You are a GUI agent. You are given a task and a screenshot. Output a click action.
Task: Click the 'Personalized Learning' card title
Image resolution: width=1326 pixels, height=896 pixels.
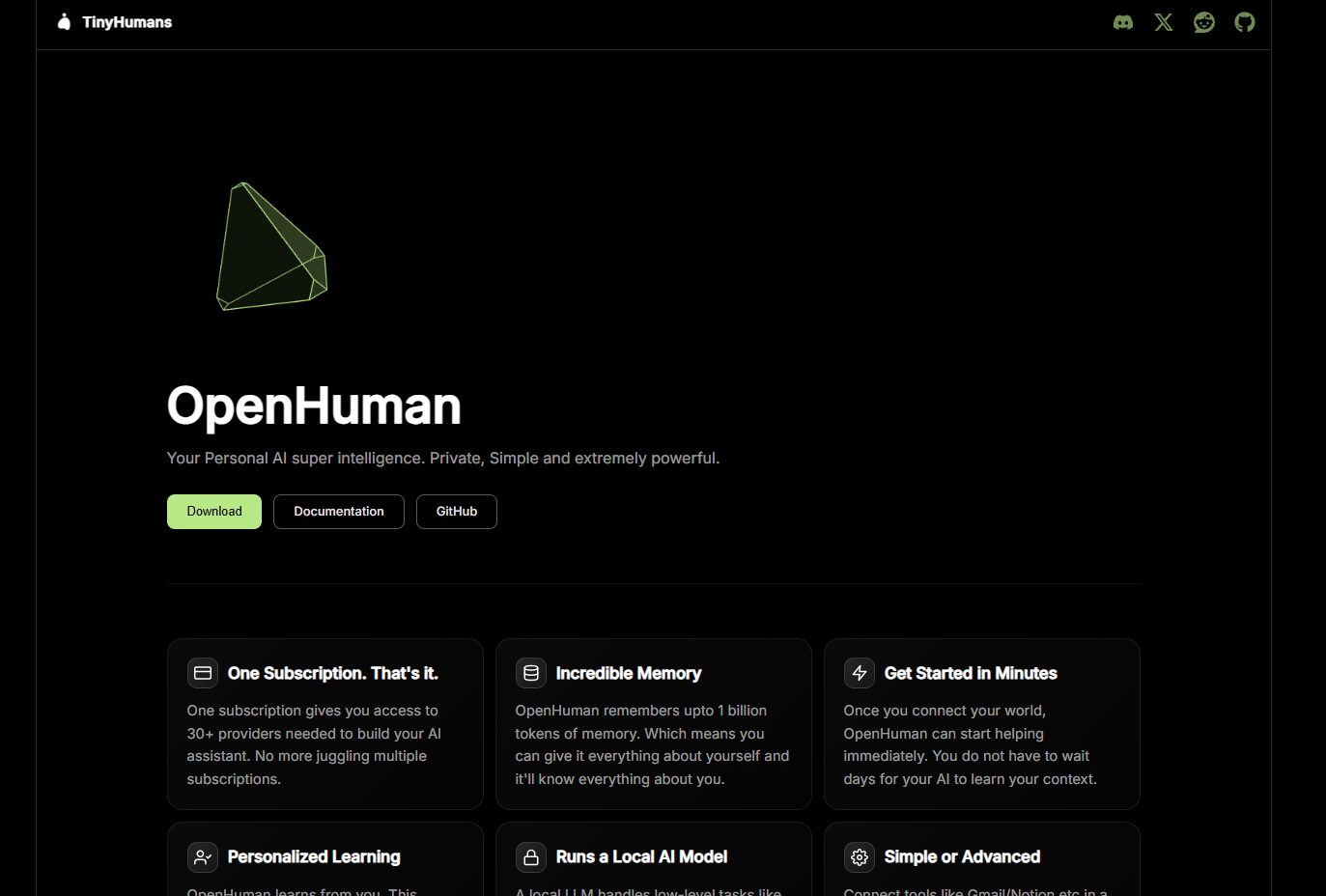pyautogui.click(x=314, y=856)
